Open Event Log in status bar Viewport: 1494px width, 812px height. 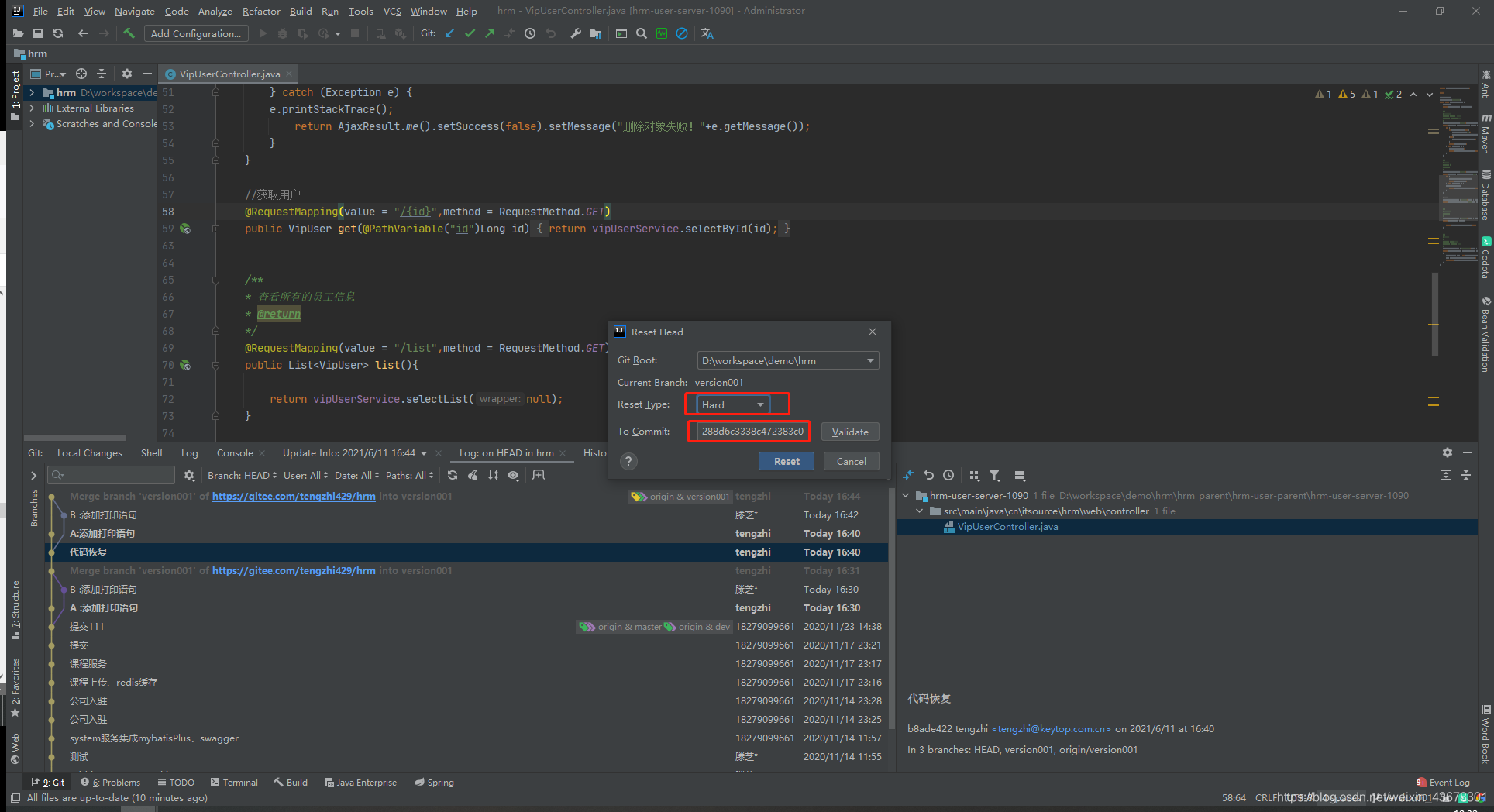tap(1443, 782)
